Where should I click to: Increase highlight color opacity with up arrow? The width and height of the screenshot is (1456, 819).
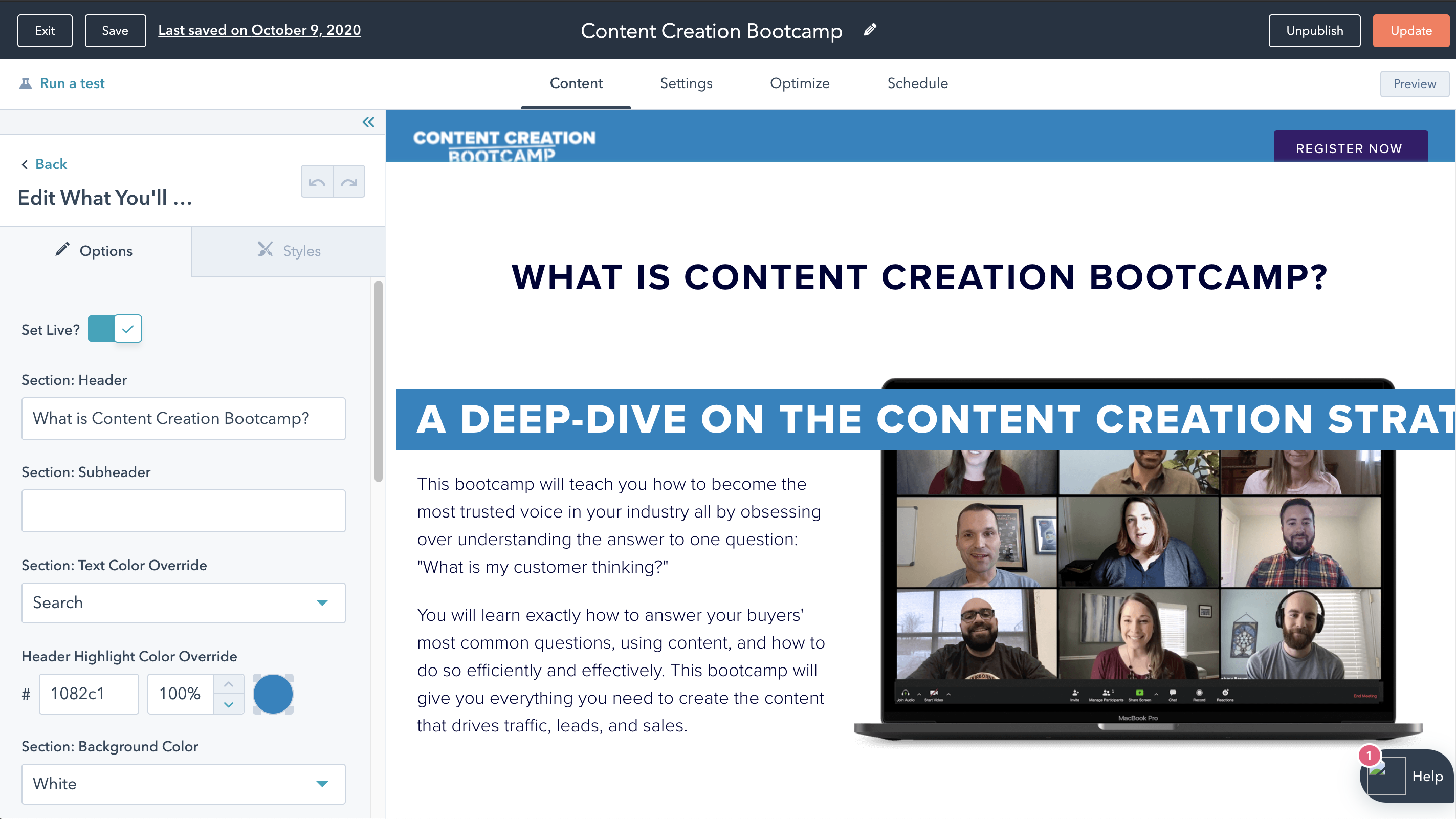(x=228, y=684)
